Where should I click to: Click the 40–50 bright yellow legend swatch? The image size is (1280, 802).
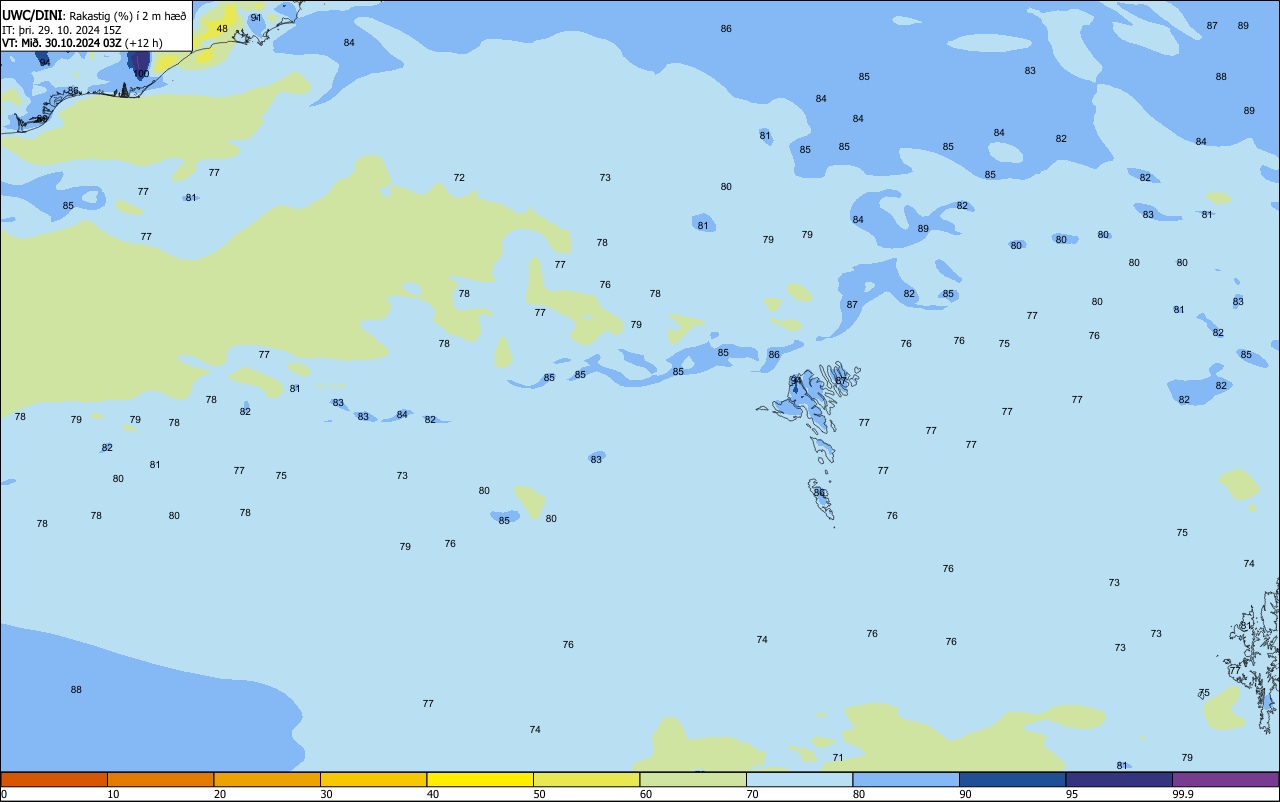tap(480, 779)
